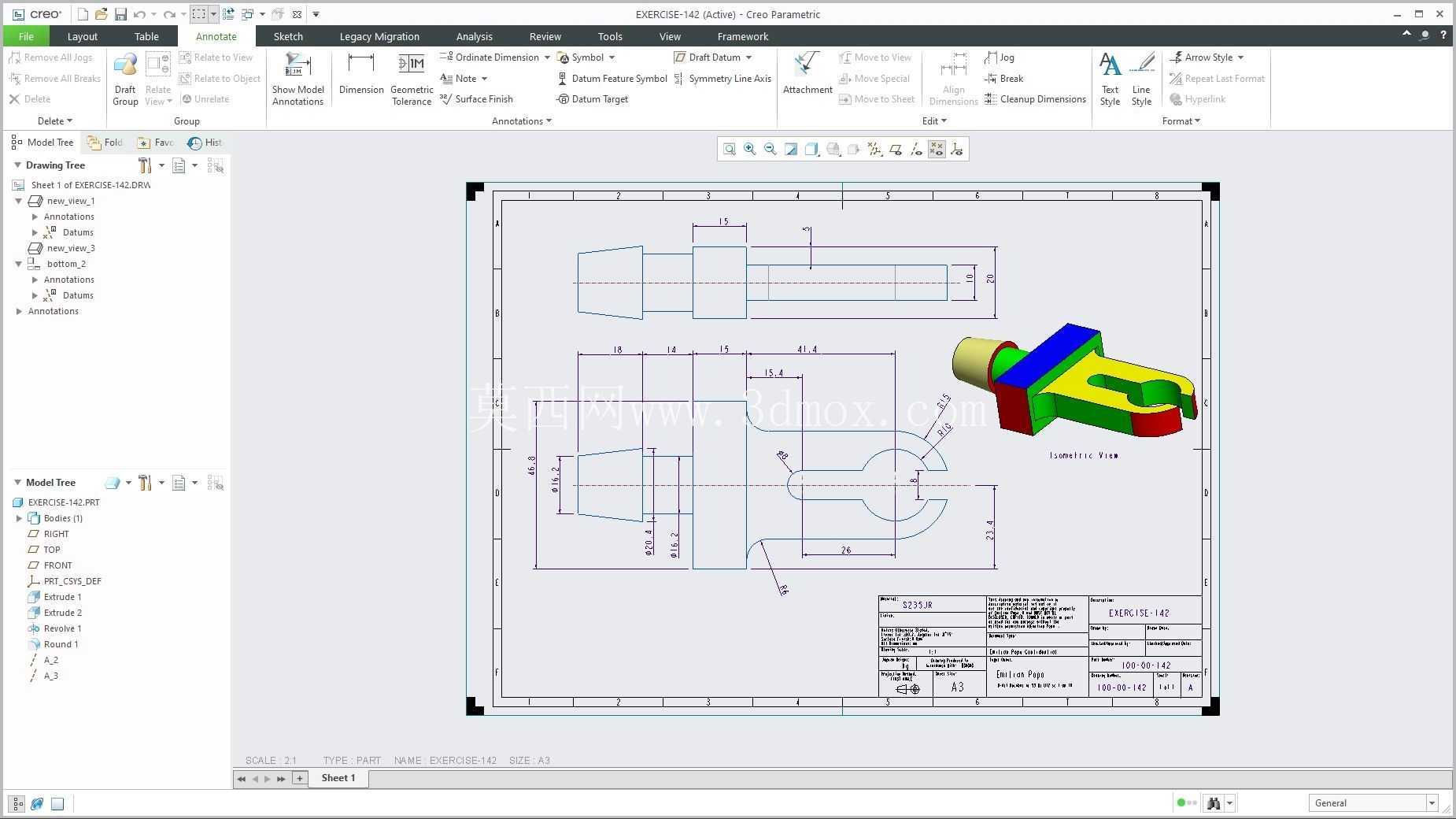Image resolution: width=1456 pixels, height=819 pixels.
Task: Click the search binoculars icon in status bar
Action: click(x=1213, y=803)
